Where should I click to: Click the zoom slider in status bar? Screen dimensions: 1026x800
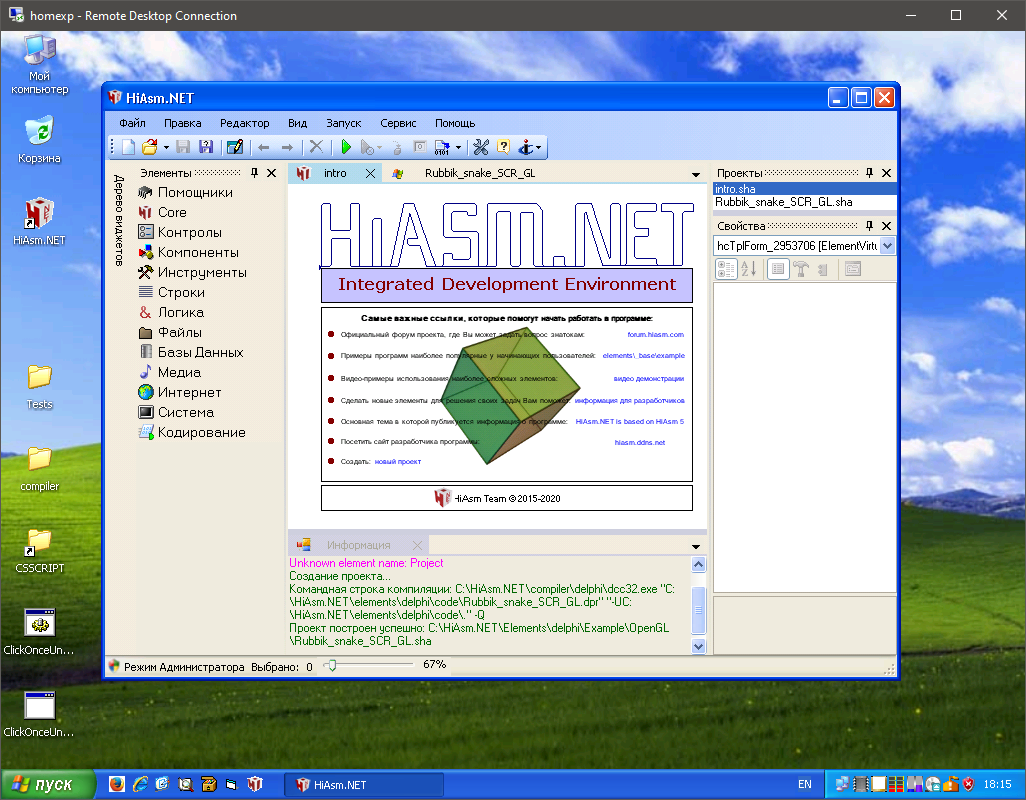point(333,665)
